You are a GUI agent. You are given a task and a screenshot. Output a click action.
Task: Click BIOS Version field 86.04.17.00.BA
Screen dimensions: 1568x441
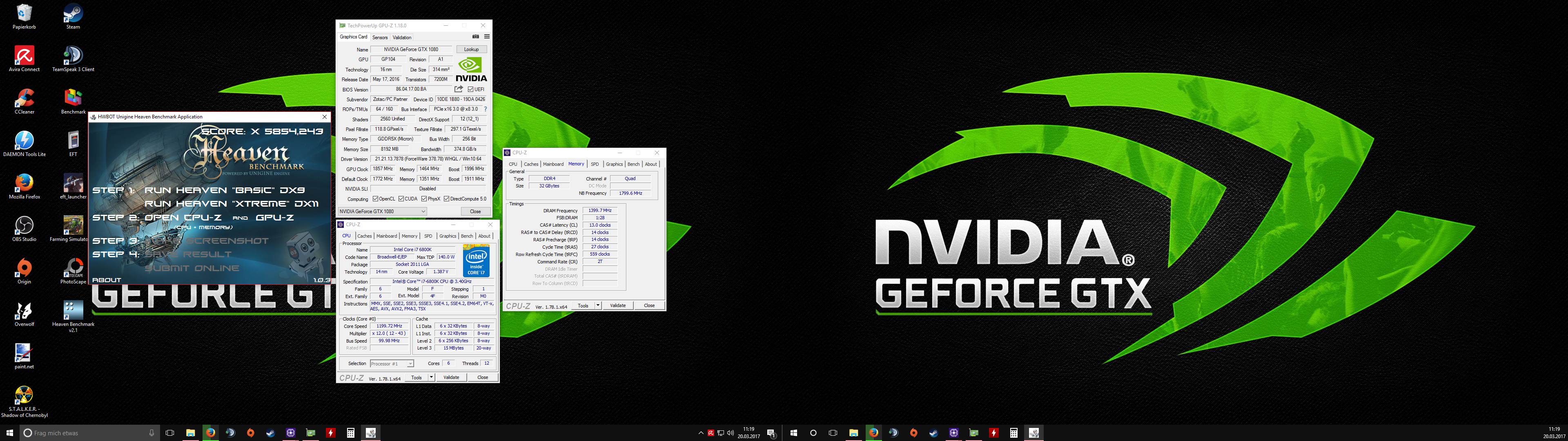pyautogui.click(x=411, y=89)
